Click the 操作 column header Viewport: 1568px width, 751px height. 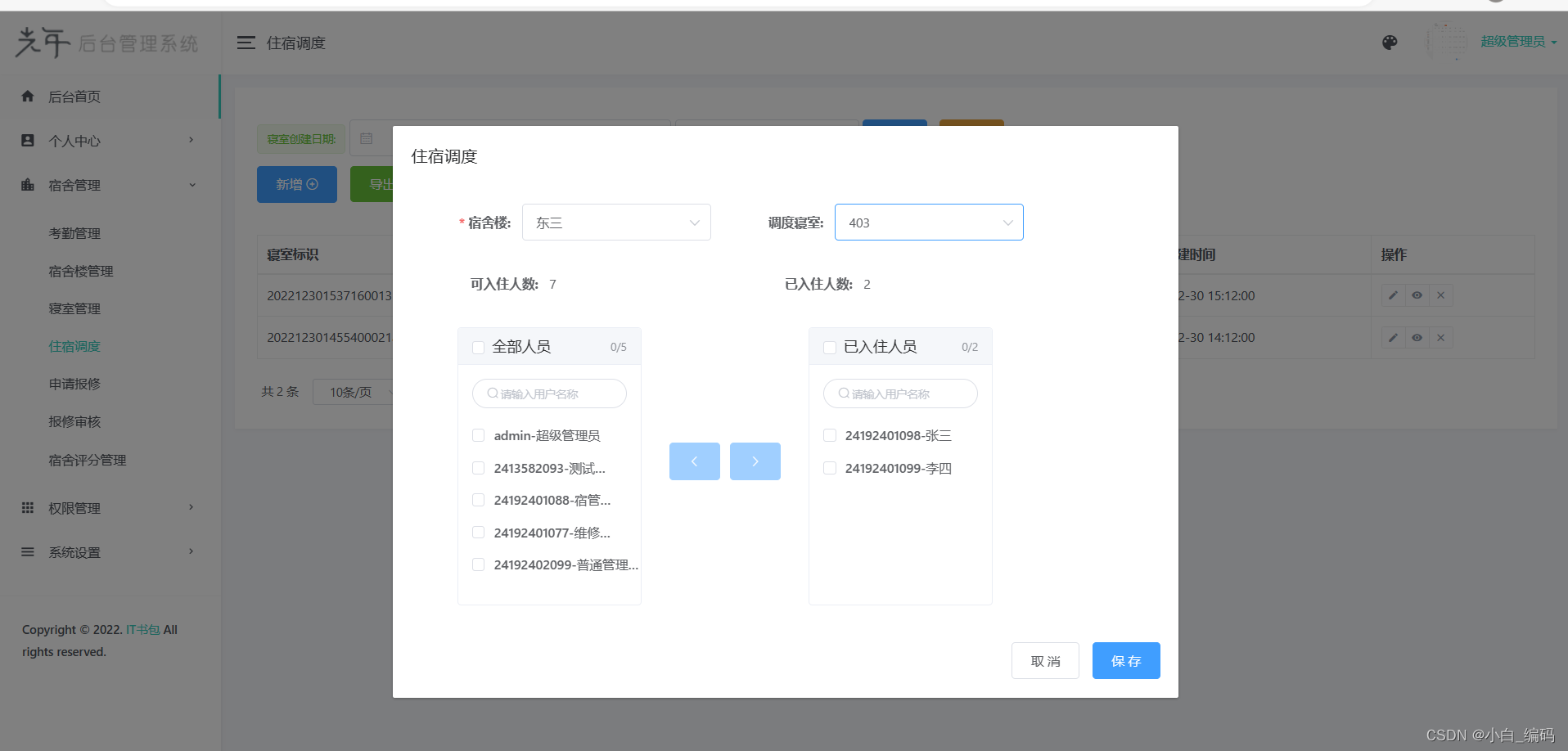(1394, 254)
